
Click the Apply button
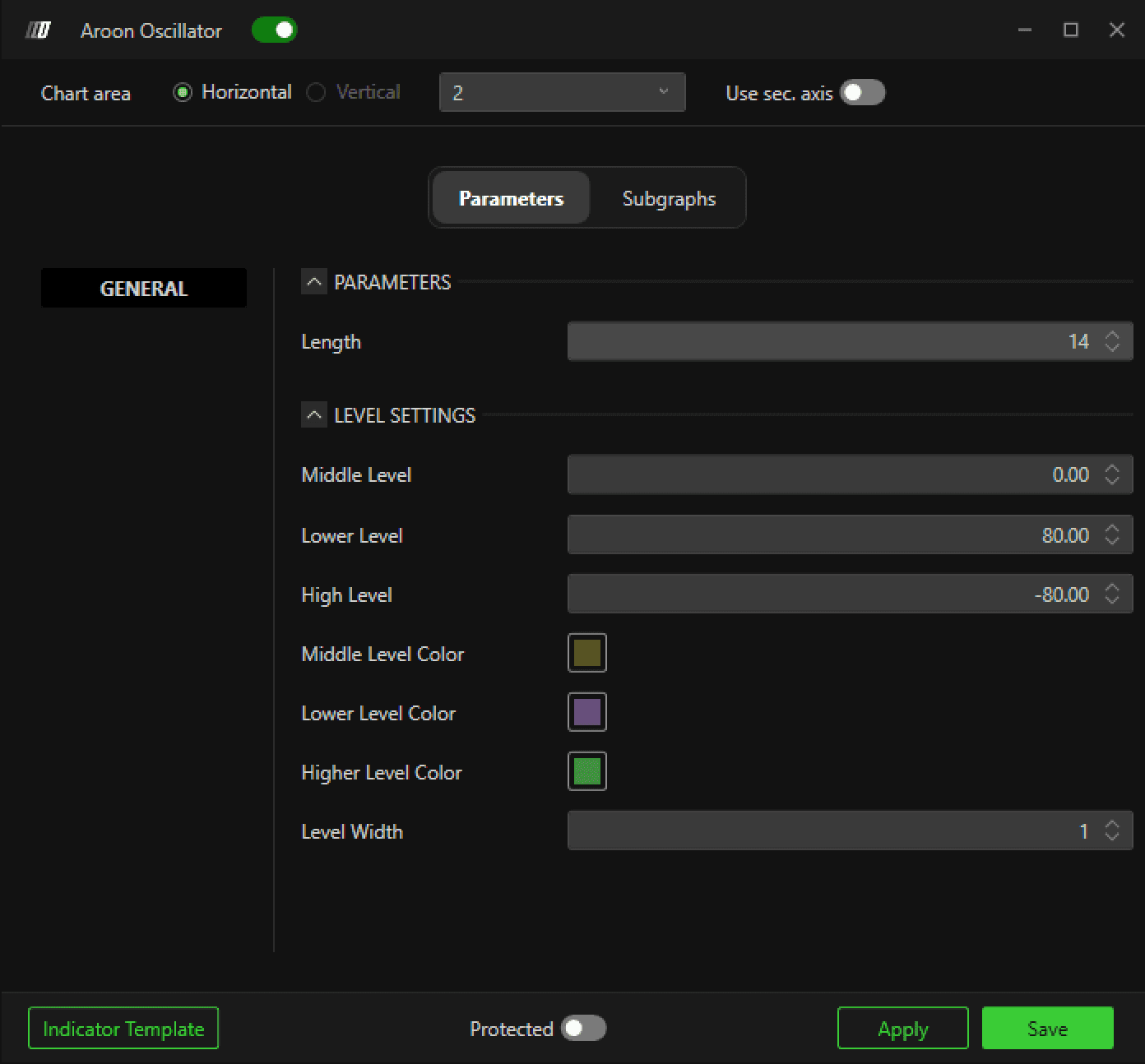point(902,1028)
